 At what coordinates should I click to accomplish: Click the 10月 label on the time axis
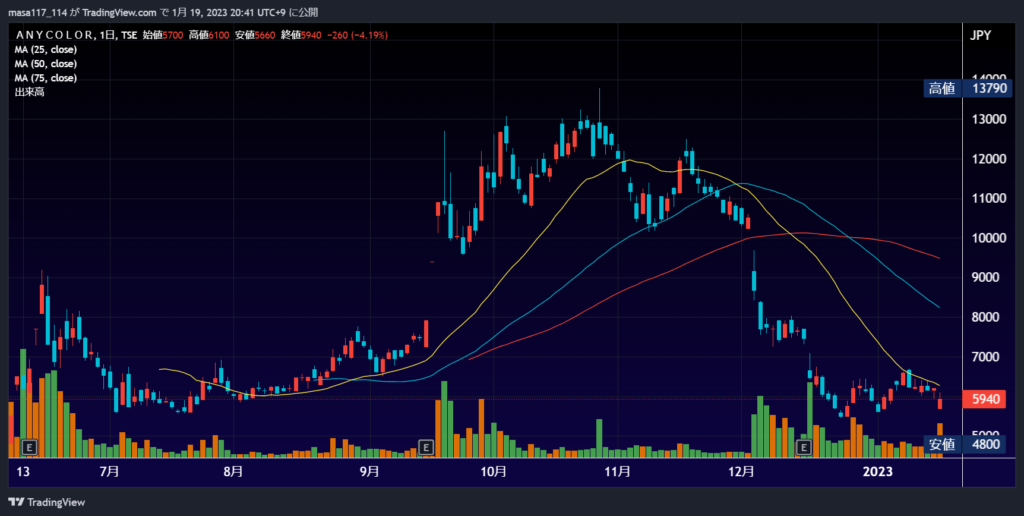pyautogui.click(x=494, y=472)
